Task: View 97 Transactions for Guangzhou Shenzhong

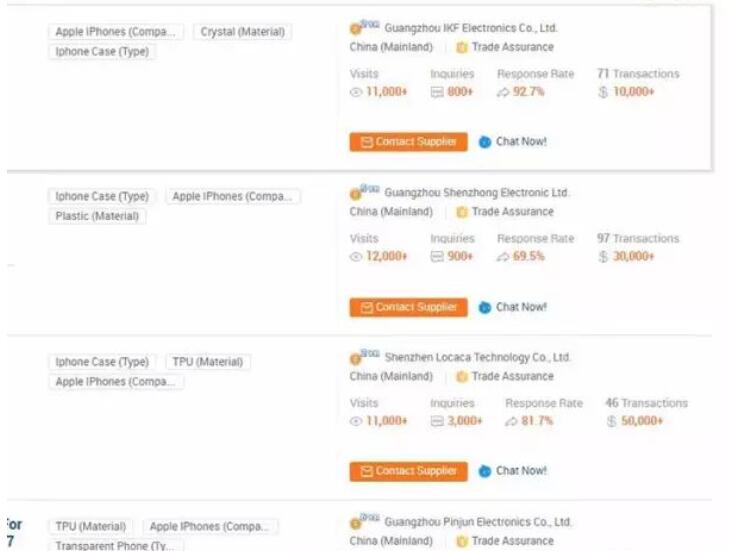Action: [637, 239]
